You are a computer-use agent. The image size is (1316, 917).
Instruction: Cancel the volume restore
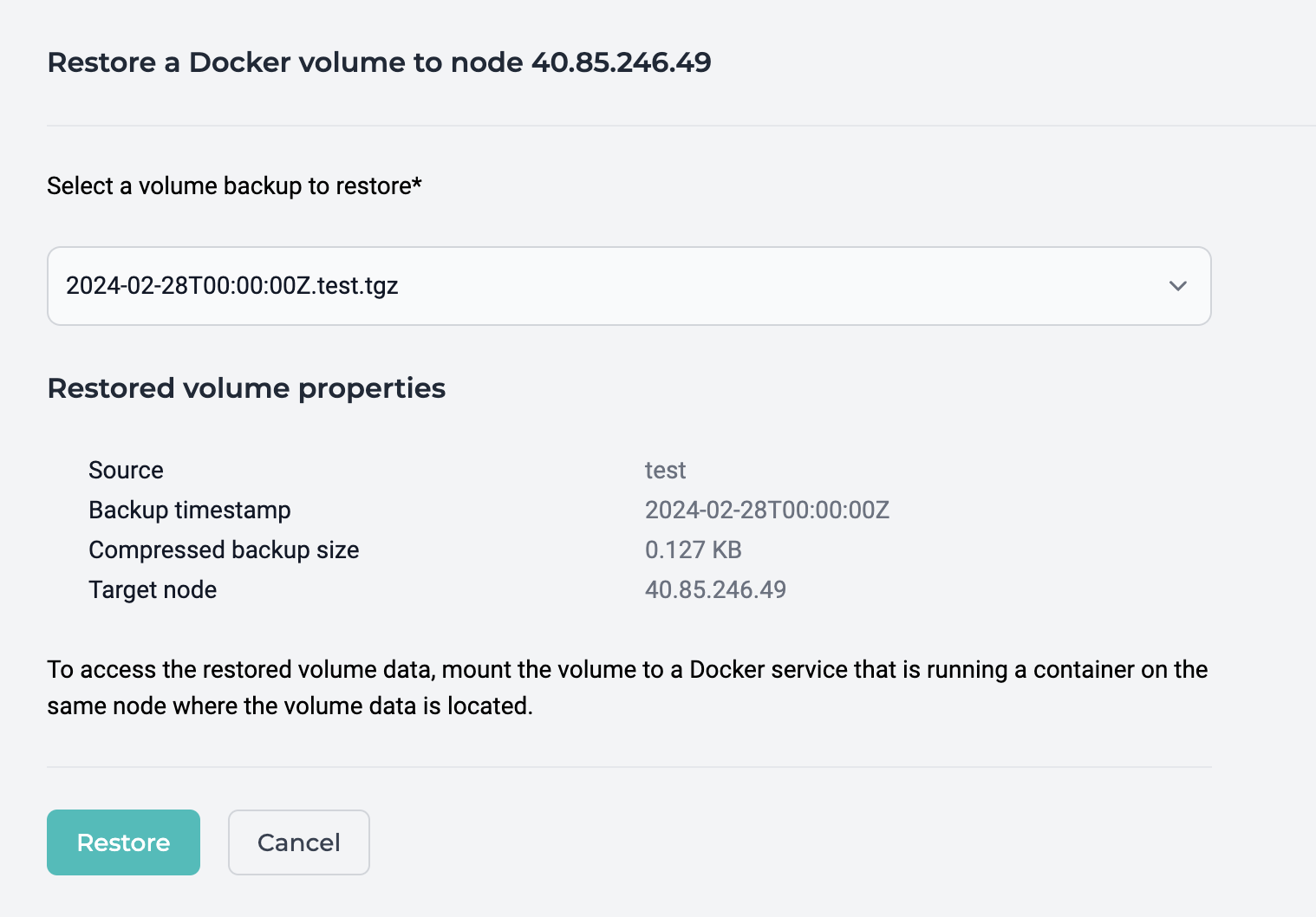pos(299,842)
